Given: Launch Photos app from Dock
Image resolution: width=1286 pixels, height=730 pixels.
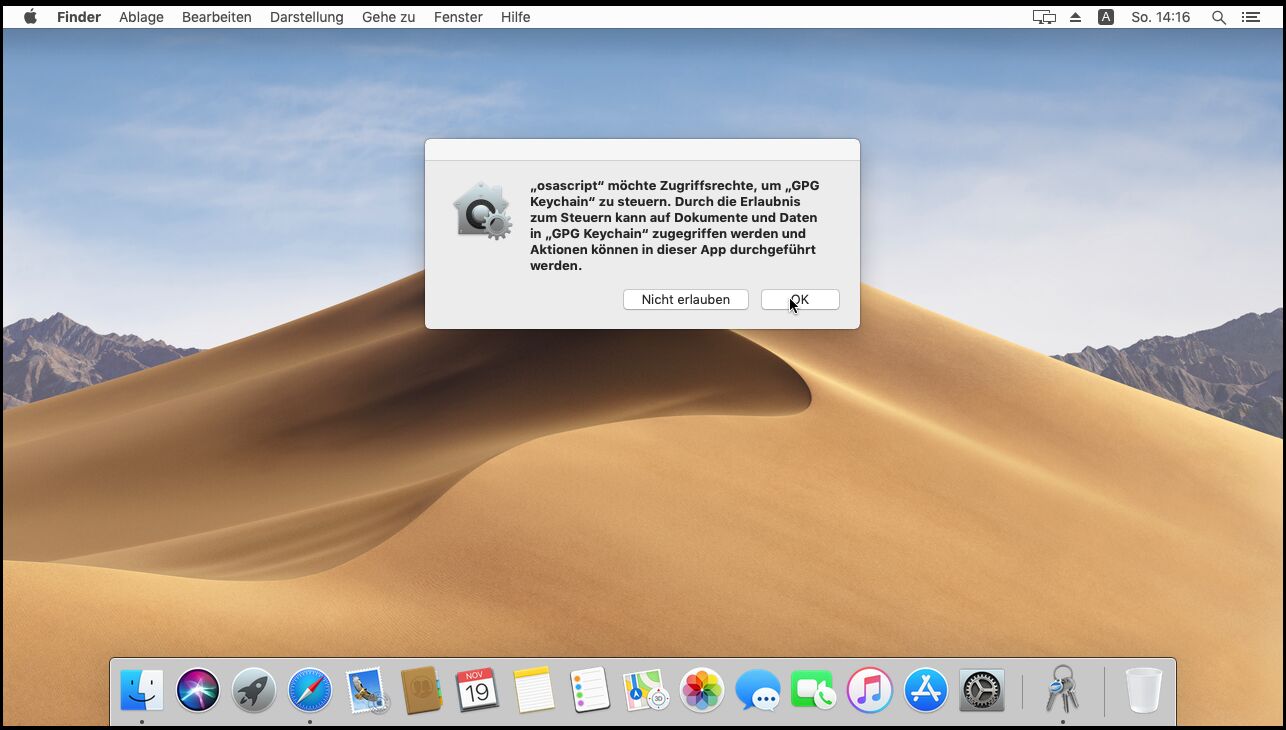Looking at the screenshot, I should [701, 690].
